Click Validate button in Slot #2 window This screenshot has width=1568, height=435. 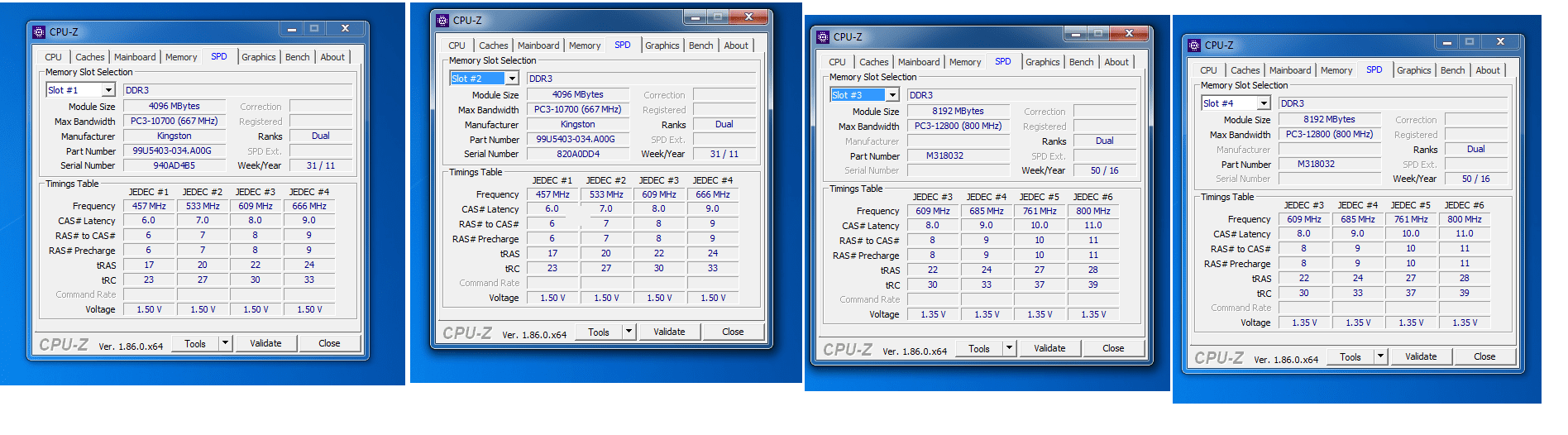click(669, 332)
